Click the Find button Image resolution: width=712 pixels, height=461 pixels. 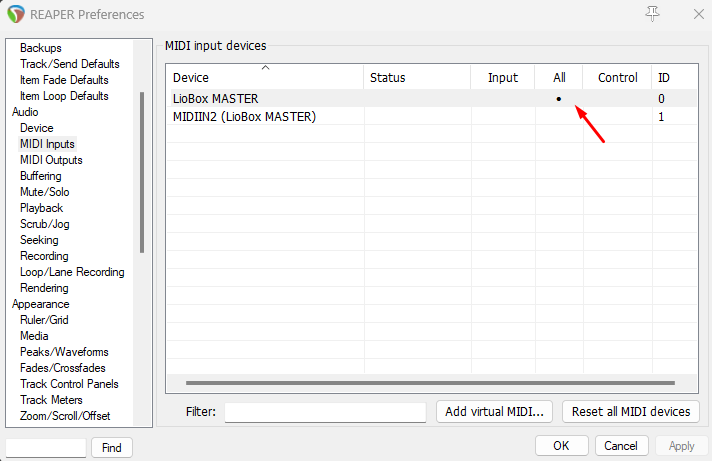tap(112, 448)
